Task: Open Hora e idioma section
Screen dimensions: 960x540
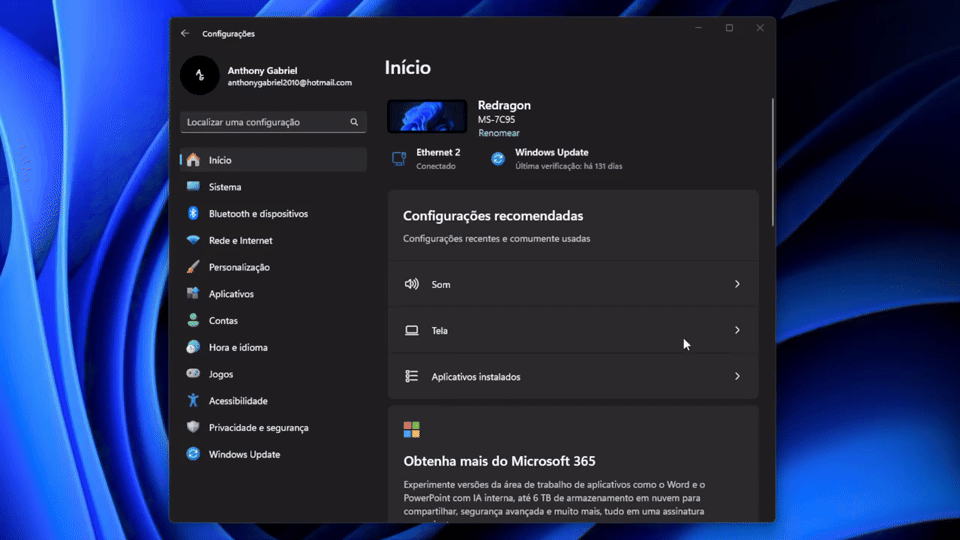Action: (x=274, y=347)
